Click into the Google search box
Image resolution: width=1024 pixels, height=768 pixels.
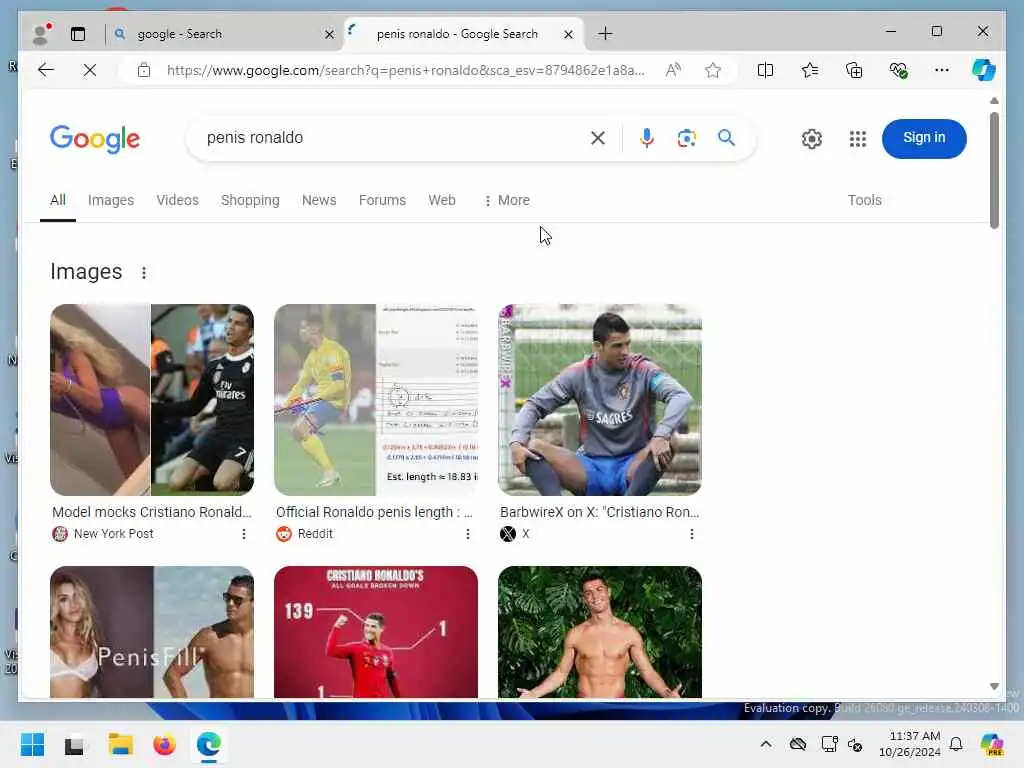point(392,138)
